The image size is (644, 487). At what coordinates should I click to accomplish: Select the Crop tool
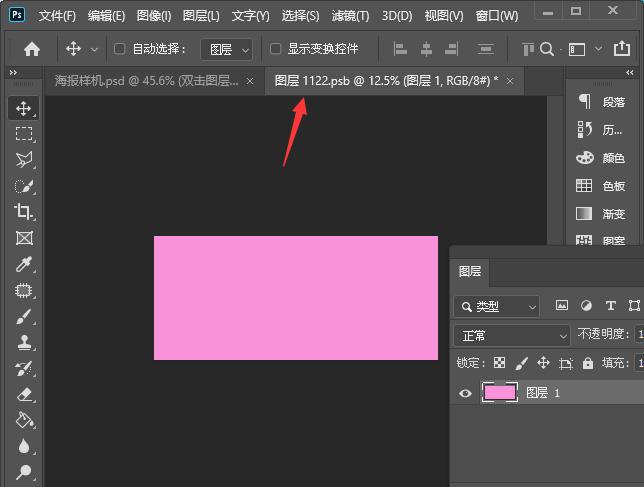pyautogui.click(x=24, y=211)
